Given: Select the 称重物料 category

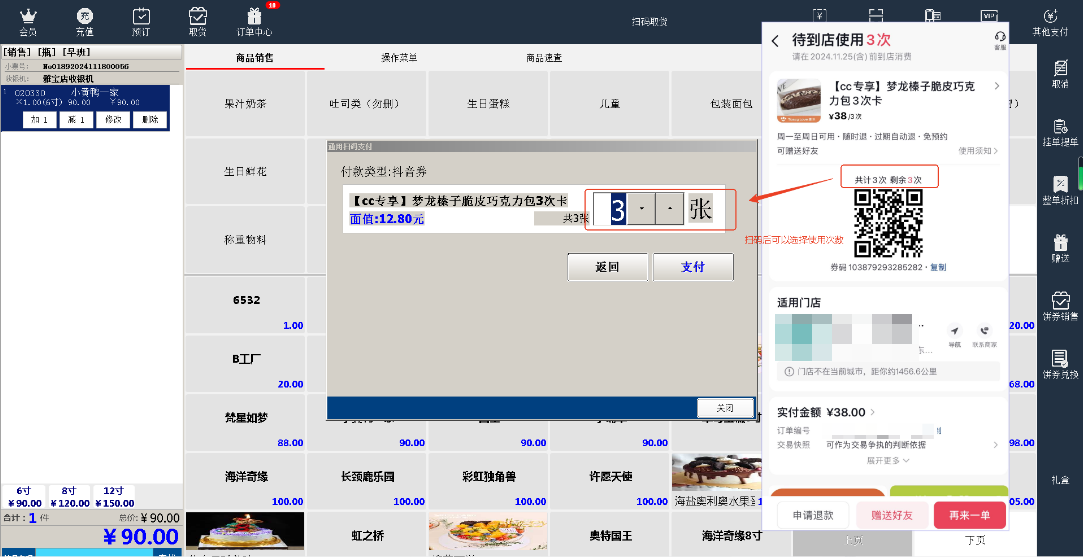Looking at the screenshot, I should [245, 239].
